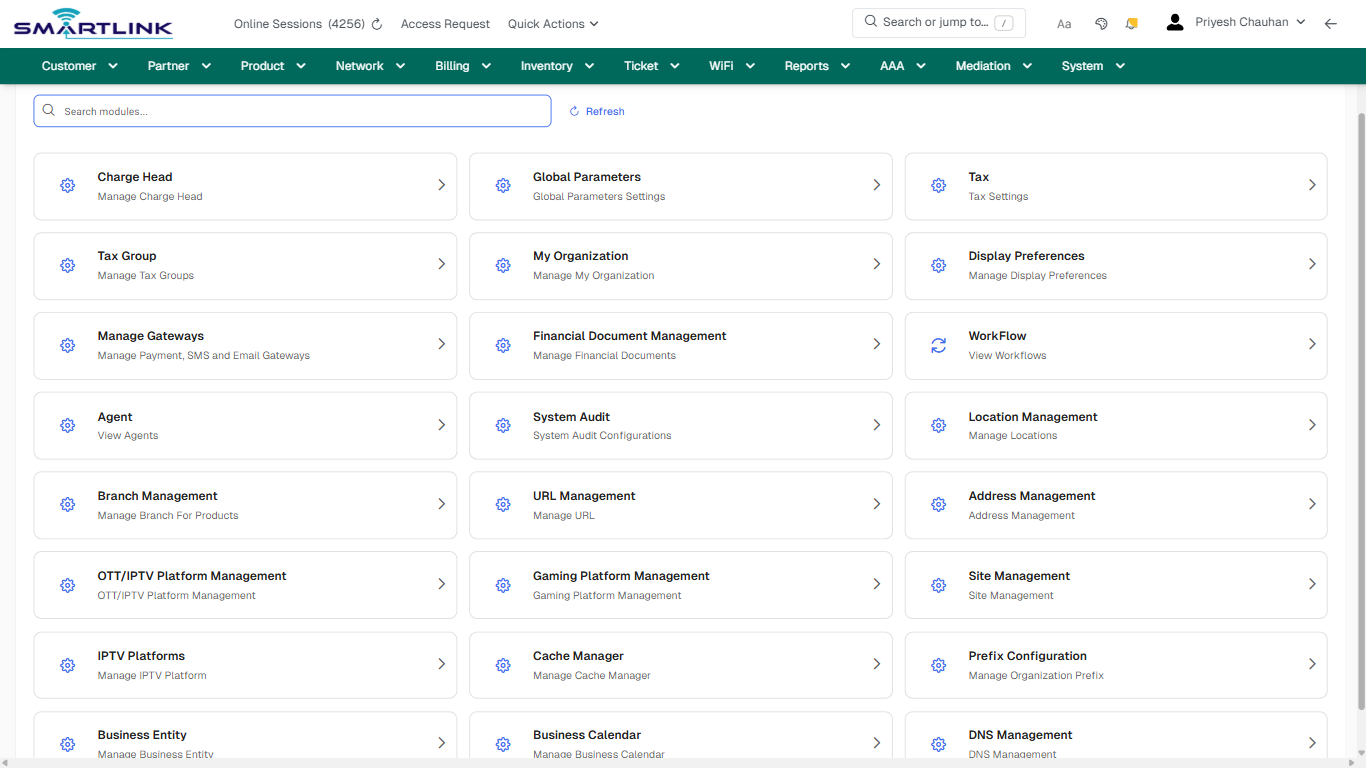This screenshot has width=1366, height=768.
Task: Open notifications via the bell icon
Action: [1131, 22]
